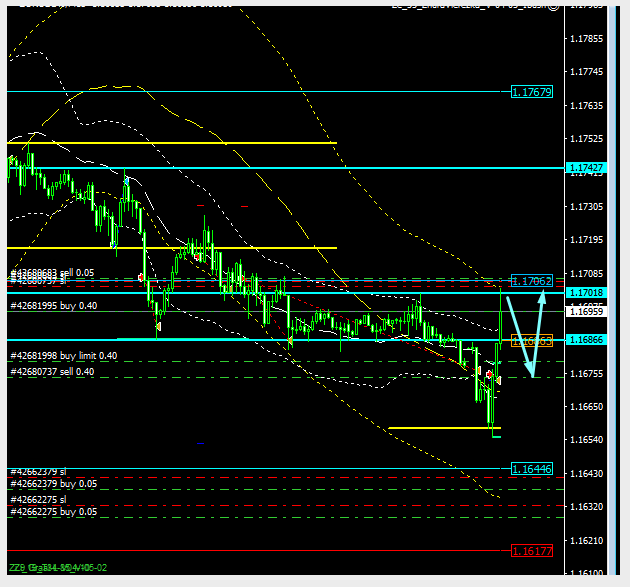
Task: Click price scale value 1.17525
Action: coord(587,139)
